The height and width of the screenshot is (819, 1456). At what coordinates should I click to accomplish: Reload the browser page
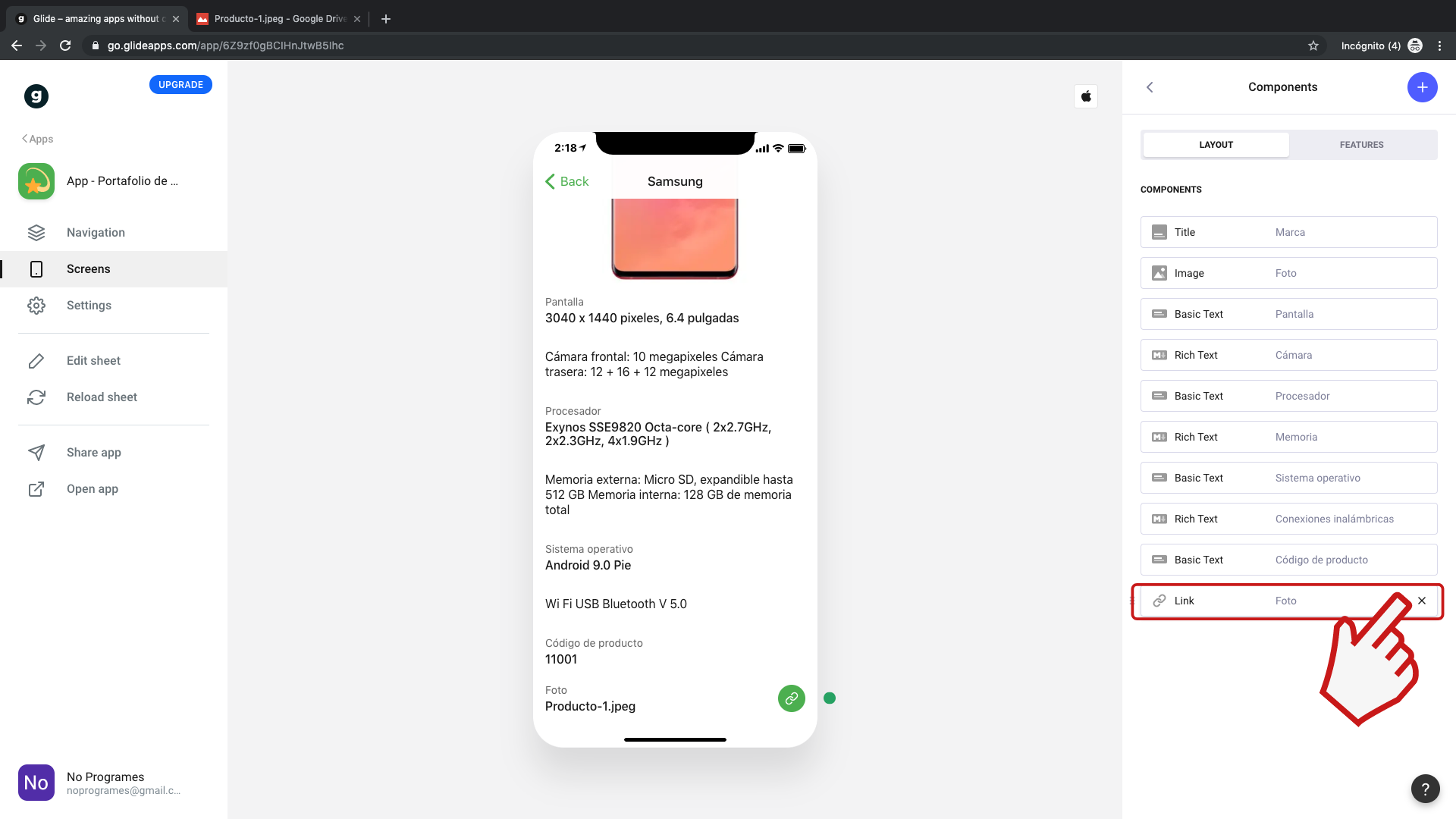[65, 45]
